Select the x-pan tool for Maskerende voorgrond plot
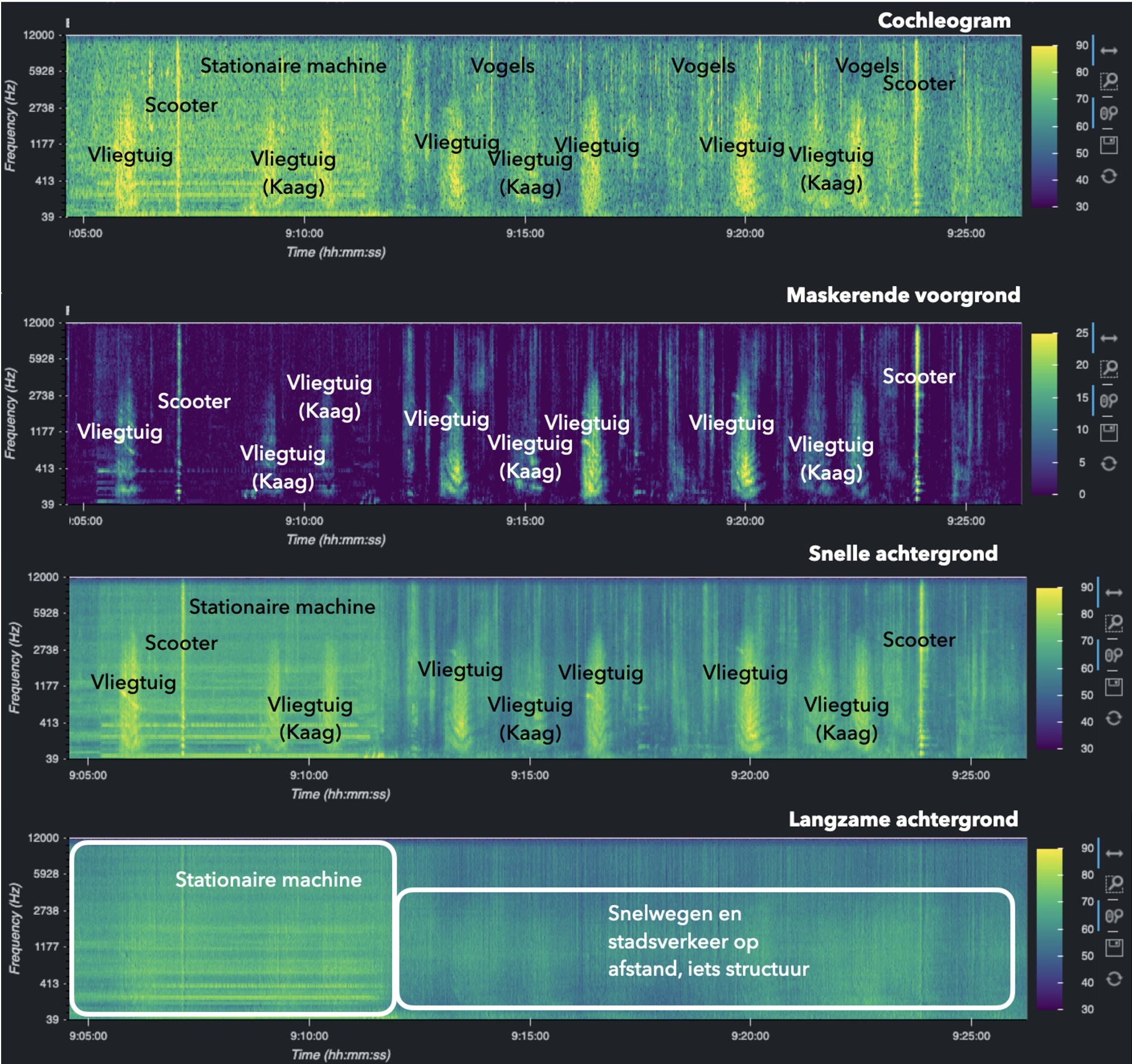This screenshot has width=1132, height=1064. pos(1109,338)
